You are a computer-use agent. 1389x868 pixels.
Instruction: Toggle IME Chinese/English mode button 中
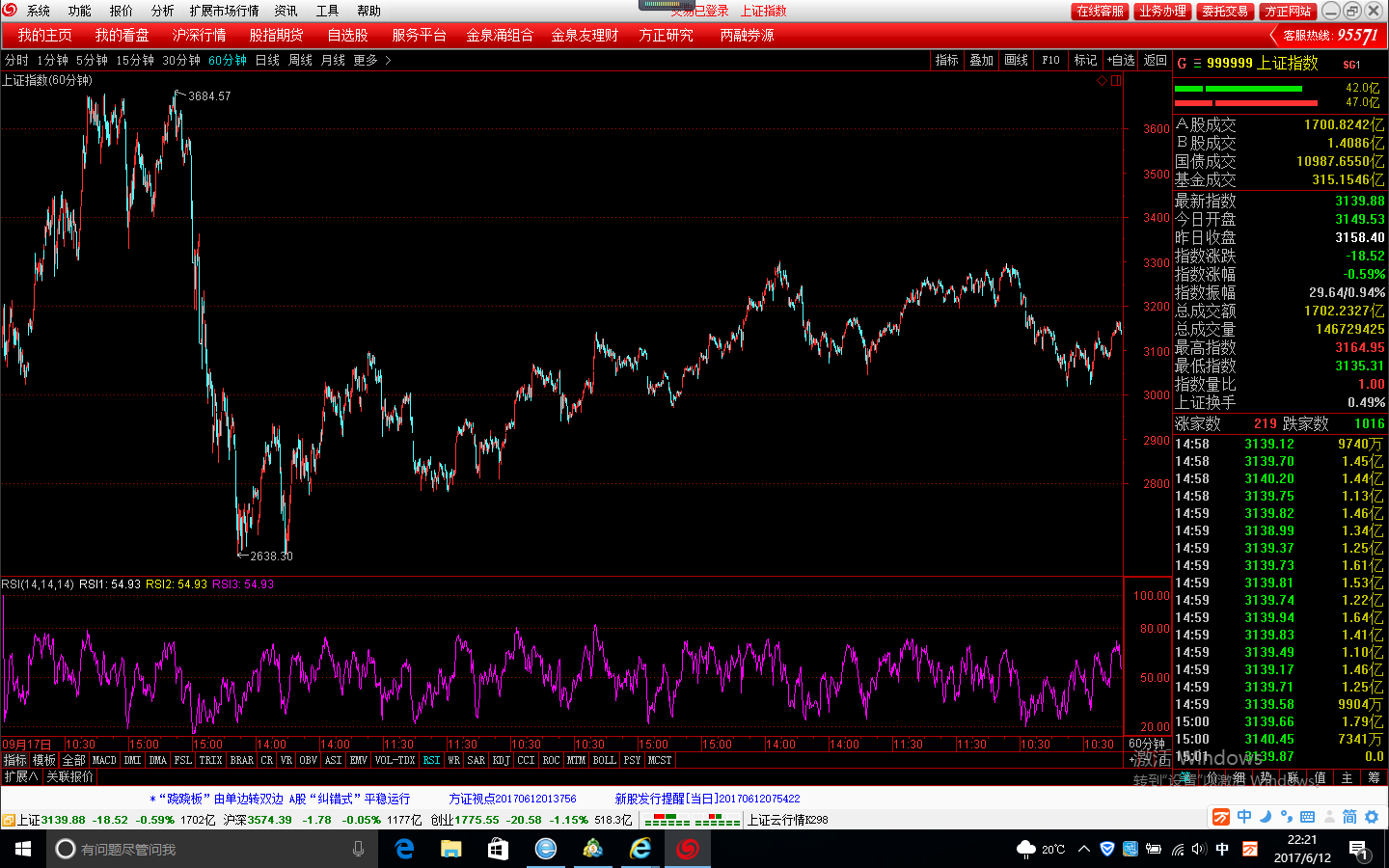1244,817
